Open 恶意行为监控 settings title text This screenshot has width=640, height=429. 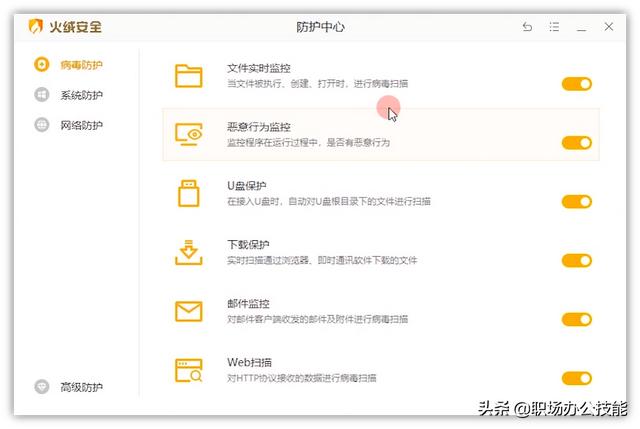point(258,127)
